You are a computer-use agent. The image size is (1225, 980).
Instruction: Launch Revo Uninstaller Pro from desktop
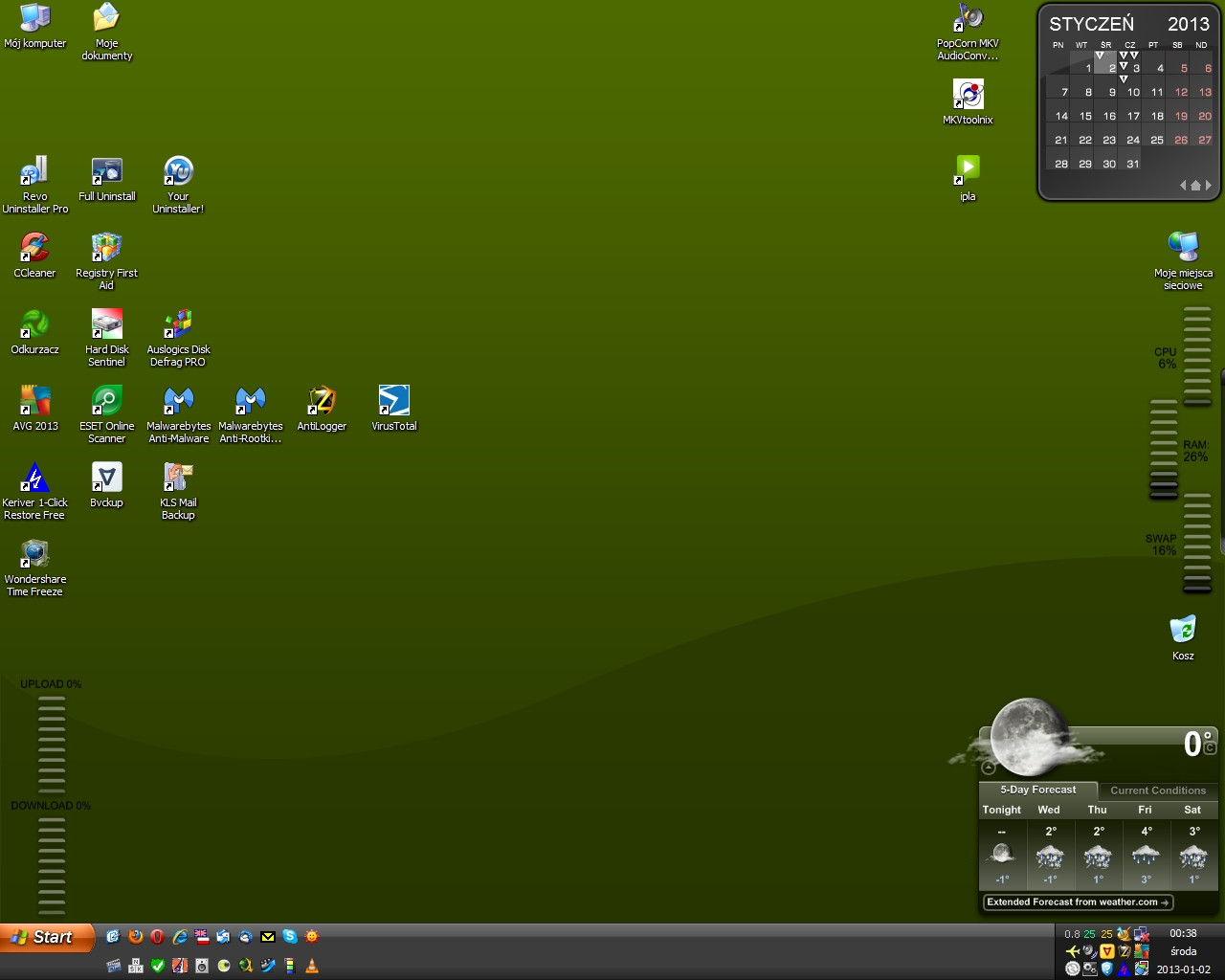[34, 171]
